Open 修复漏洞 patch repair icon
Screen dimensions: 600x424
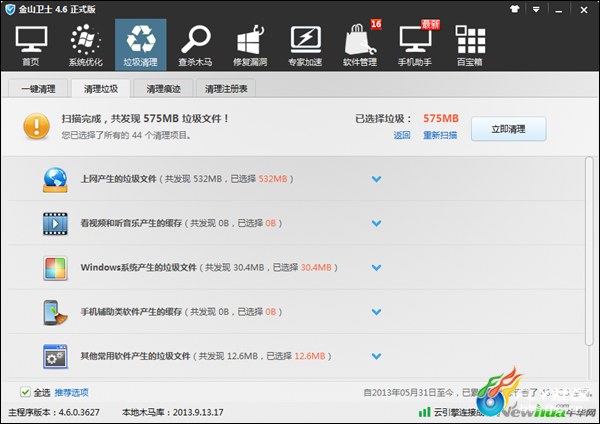click(x=250, y=45)
